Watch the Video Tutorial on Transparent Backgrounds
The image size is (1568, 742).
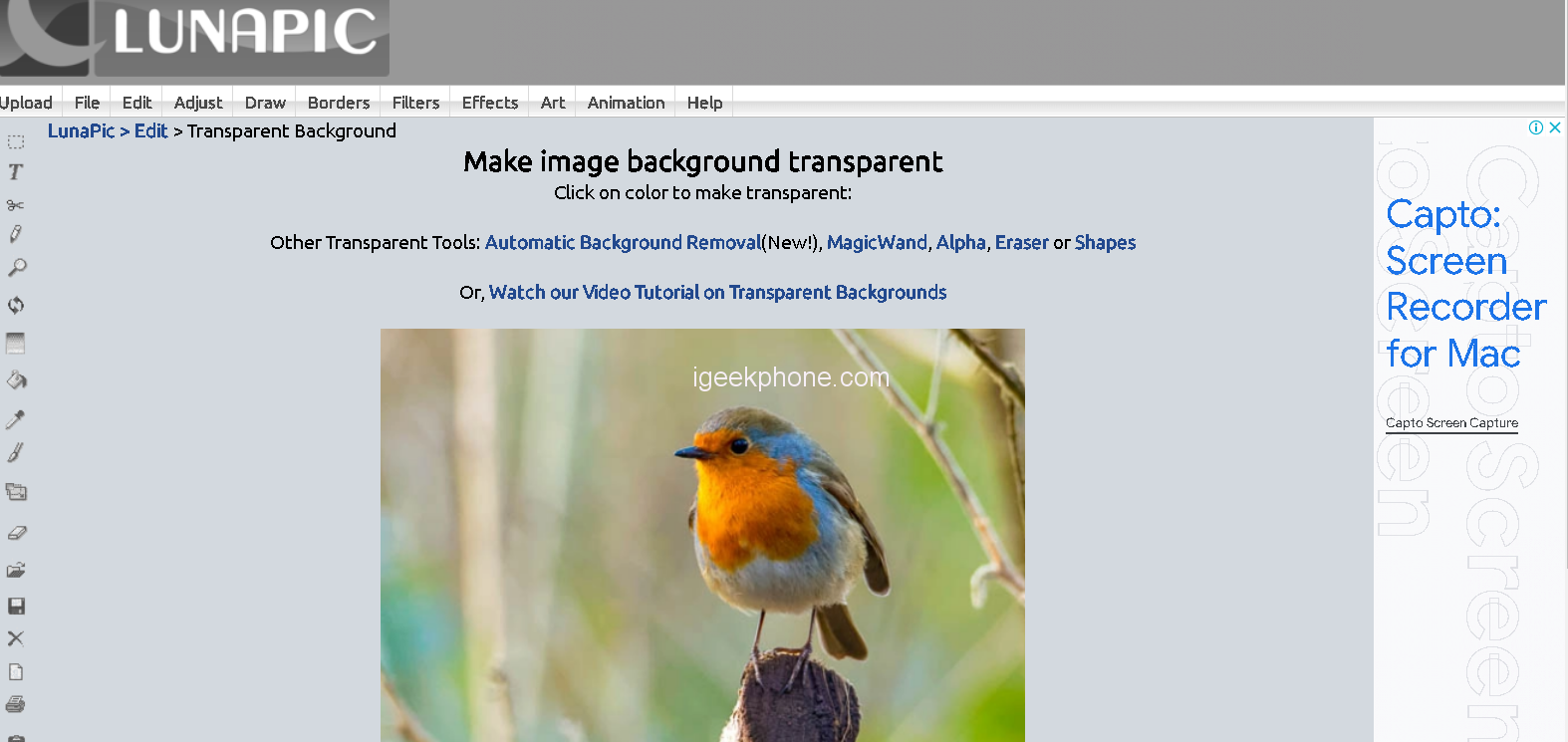tap(717, 292)
